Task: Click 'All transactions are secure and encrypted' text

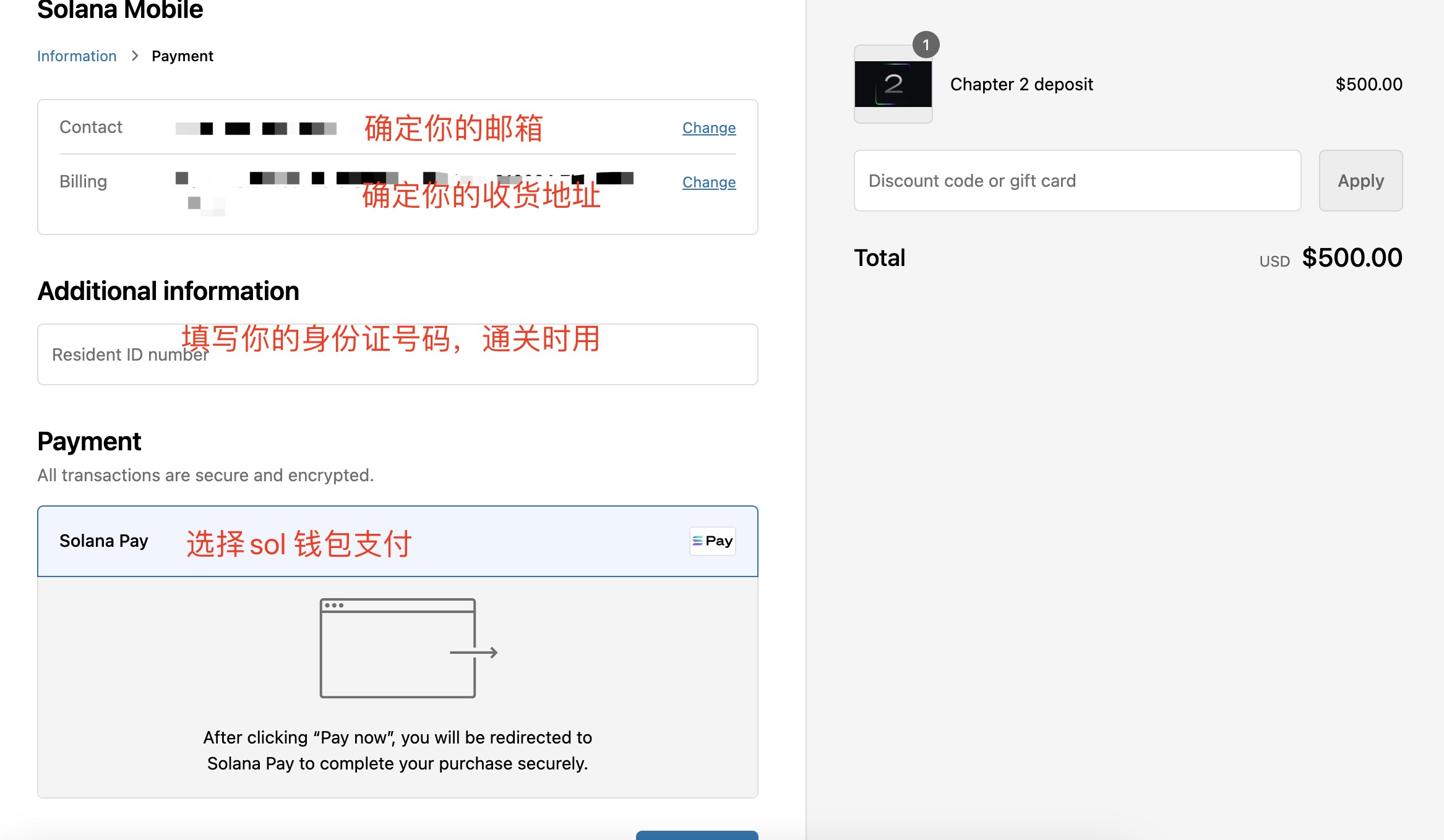Action: [205, 475]
